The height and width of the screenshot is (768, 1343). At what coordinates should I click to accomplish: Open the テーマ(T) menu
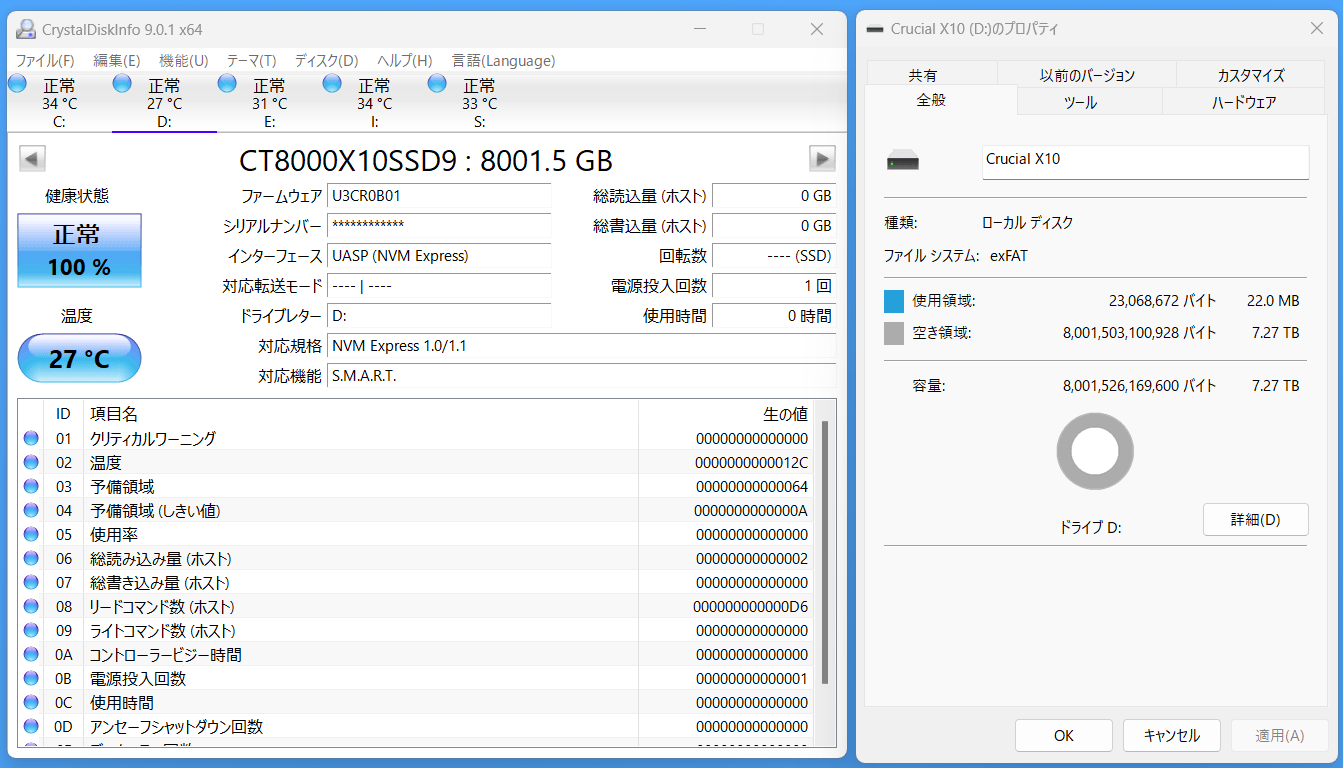click(x=251, y=61)
